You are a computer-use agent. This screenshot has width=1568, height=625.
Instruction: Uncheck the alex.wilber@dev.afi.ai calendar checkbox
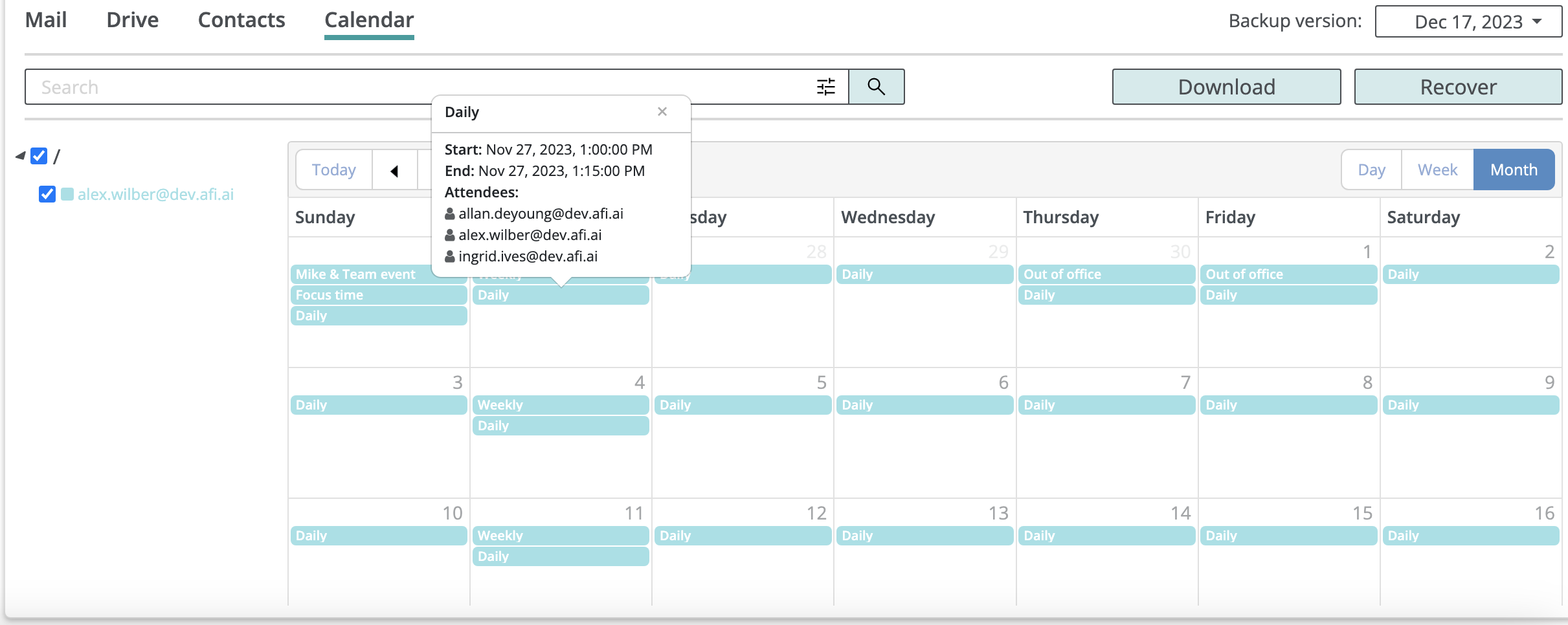pyautogui.click(x=47, y=194)
